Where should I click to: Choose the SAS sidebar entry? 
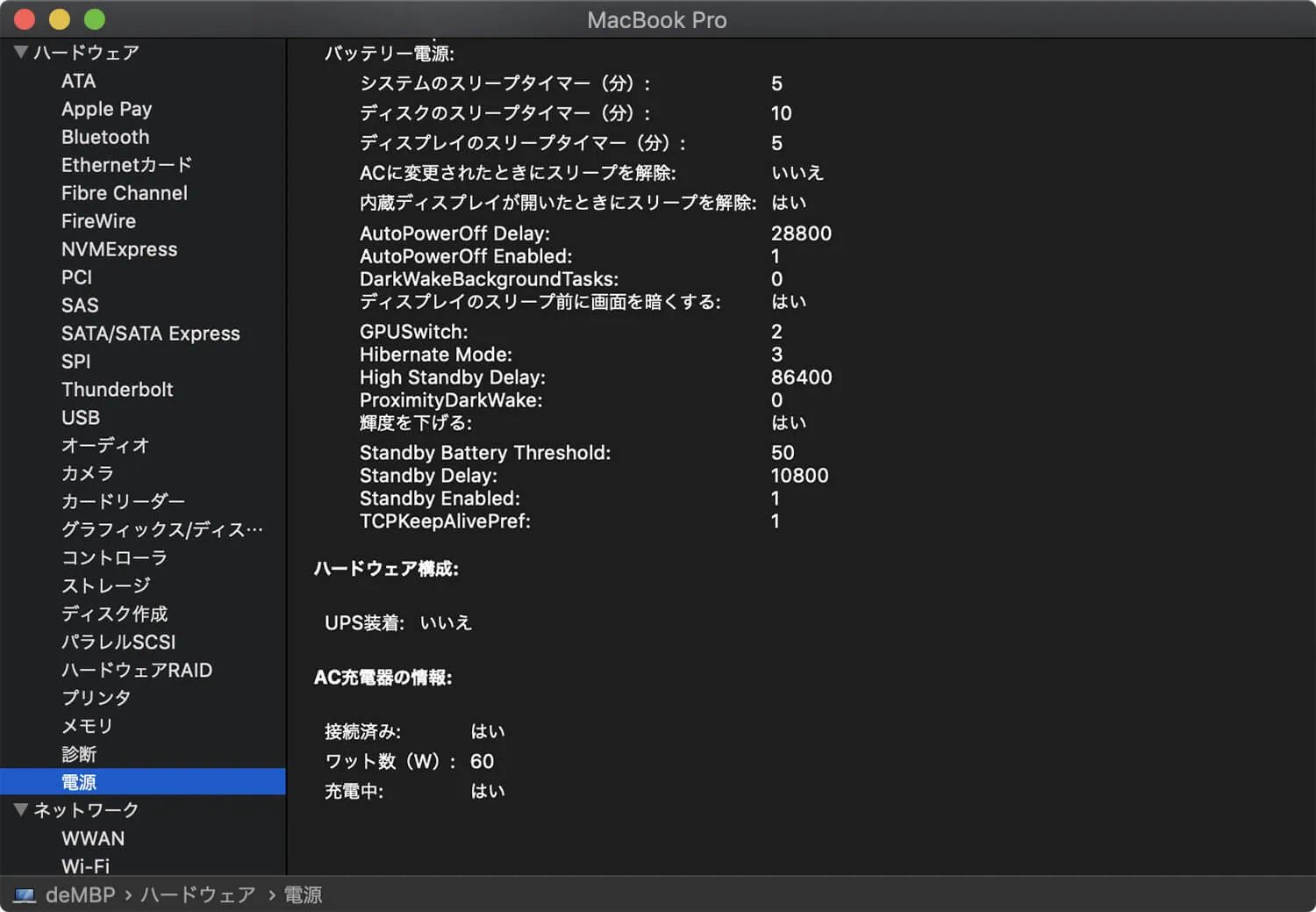click(x=80, y=305)
